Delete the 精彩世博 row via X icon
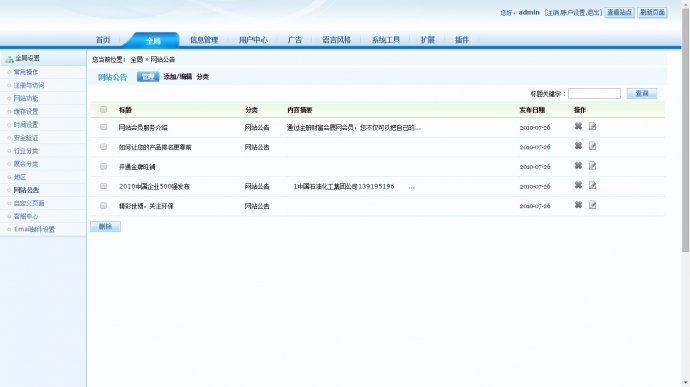Viewport: 690px width, 387px height. tap(578, 205)
